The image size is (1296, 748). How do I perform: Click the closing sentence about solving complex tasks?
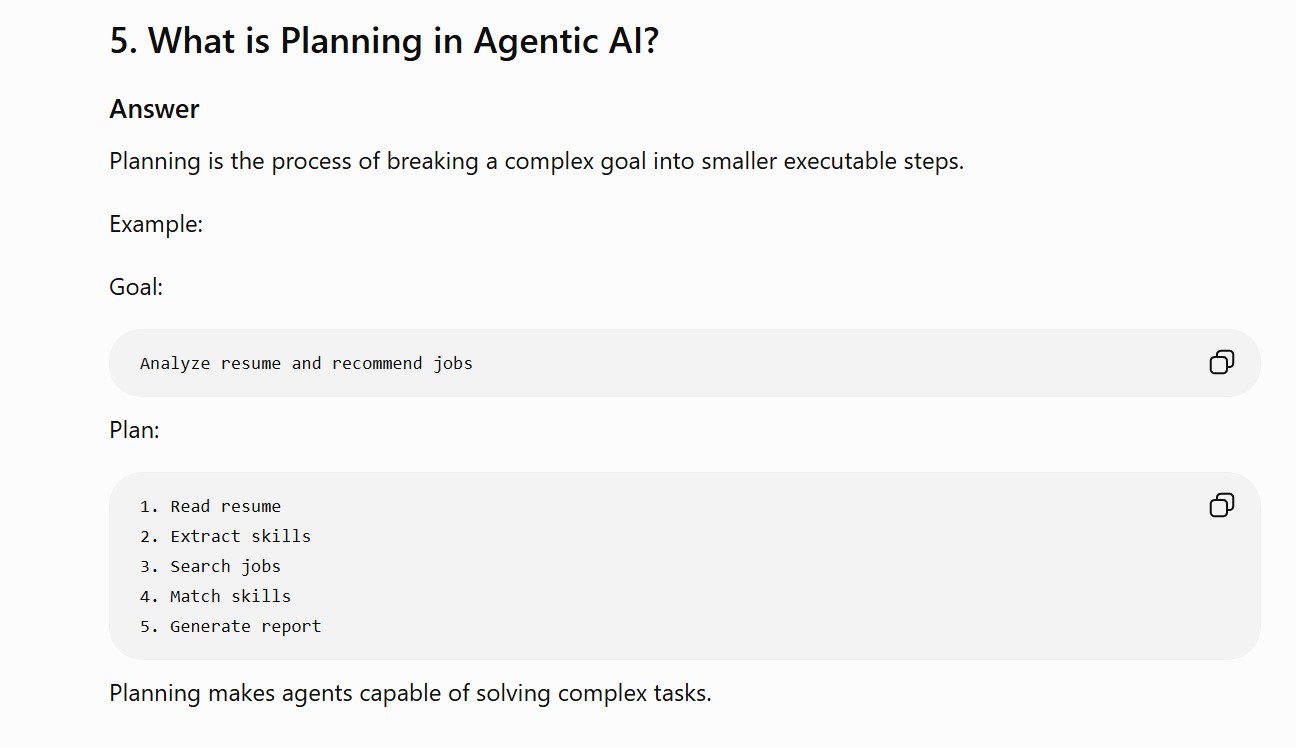tap(410, 693)
